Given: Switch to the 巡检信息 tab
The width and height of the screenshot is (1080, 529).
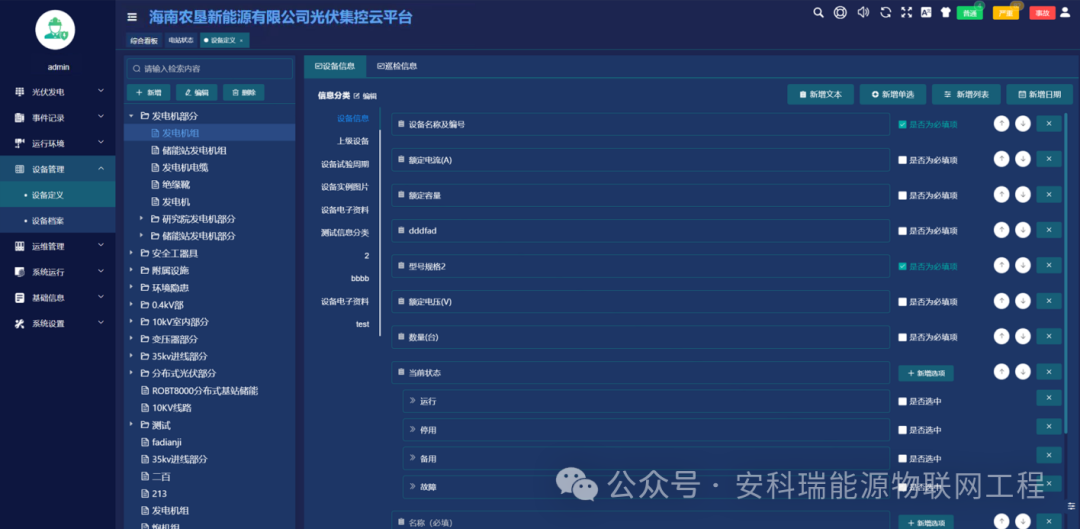Looking at the screenshot, I should click(x=397, y=67).
